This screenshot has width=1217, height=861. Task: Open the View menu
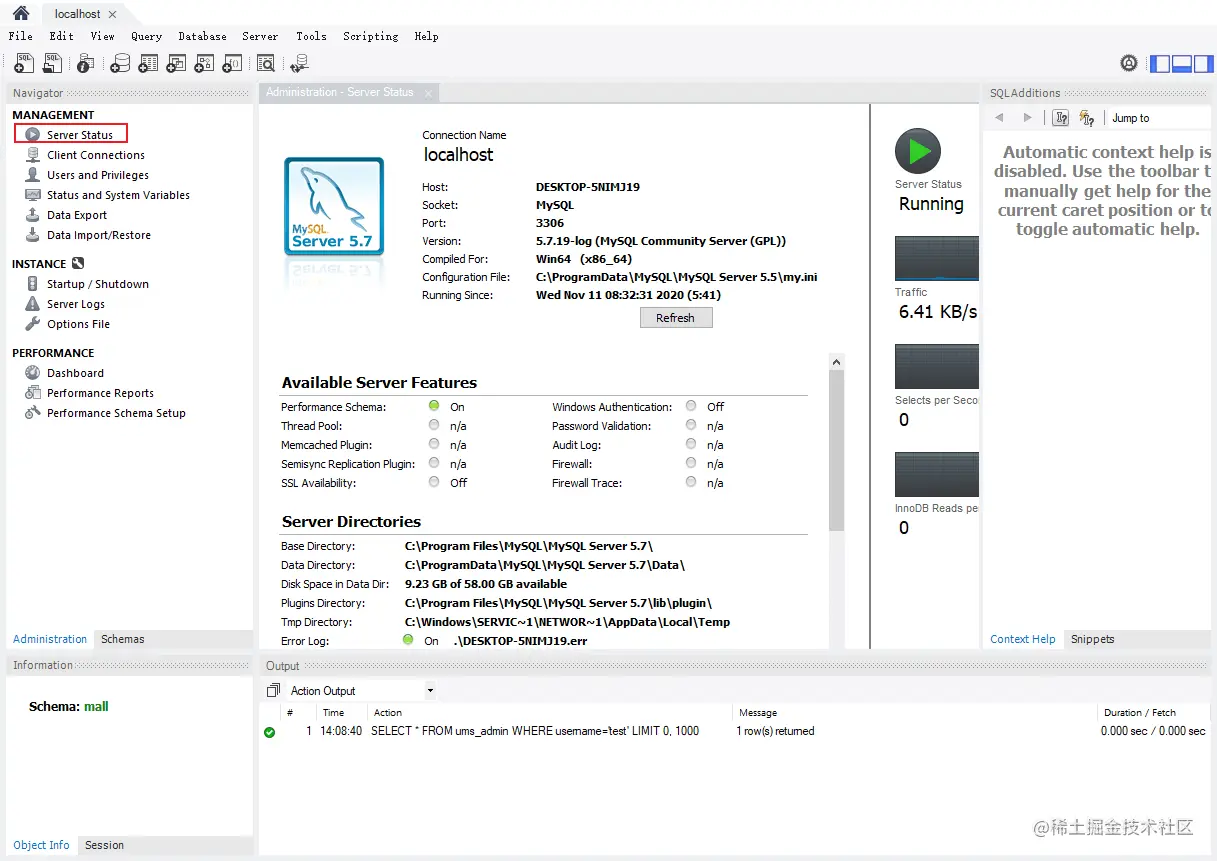pos(103,36)
